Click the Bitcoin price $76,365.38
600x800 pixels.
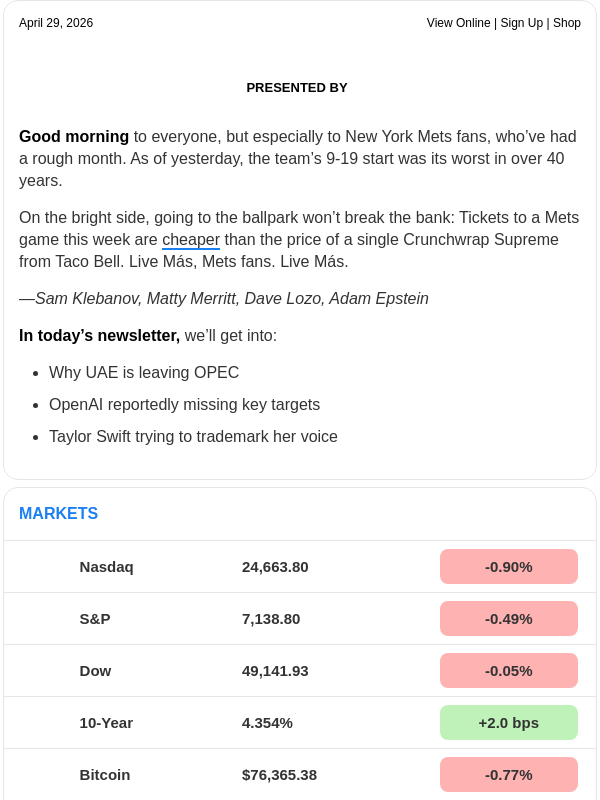[279, 775]
